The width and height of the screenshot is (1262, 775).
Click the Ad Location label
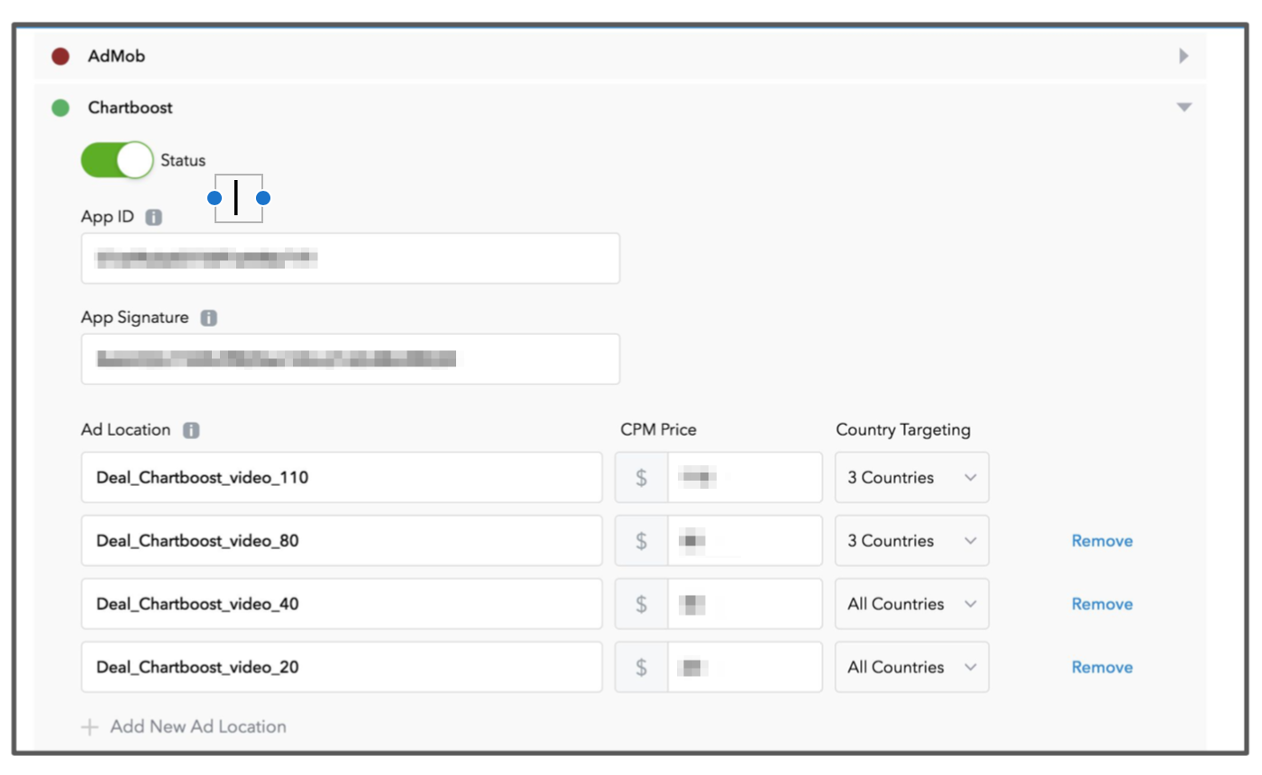point(126,430)
